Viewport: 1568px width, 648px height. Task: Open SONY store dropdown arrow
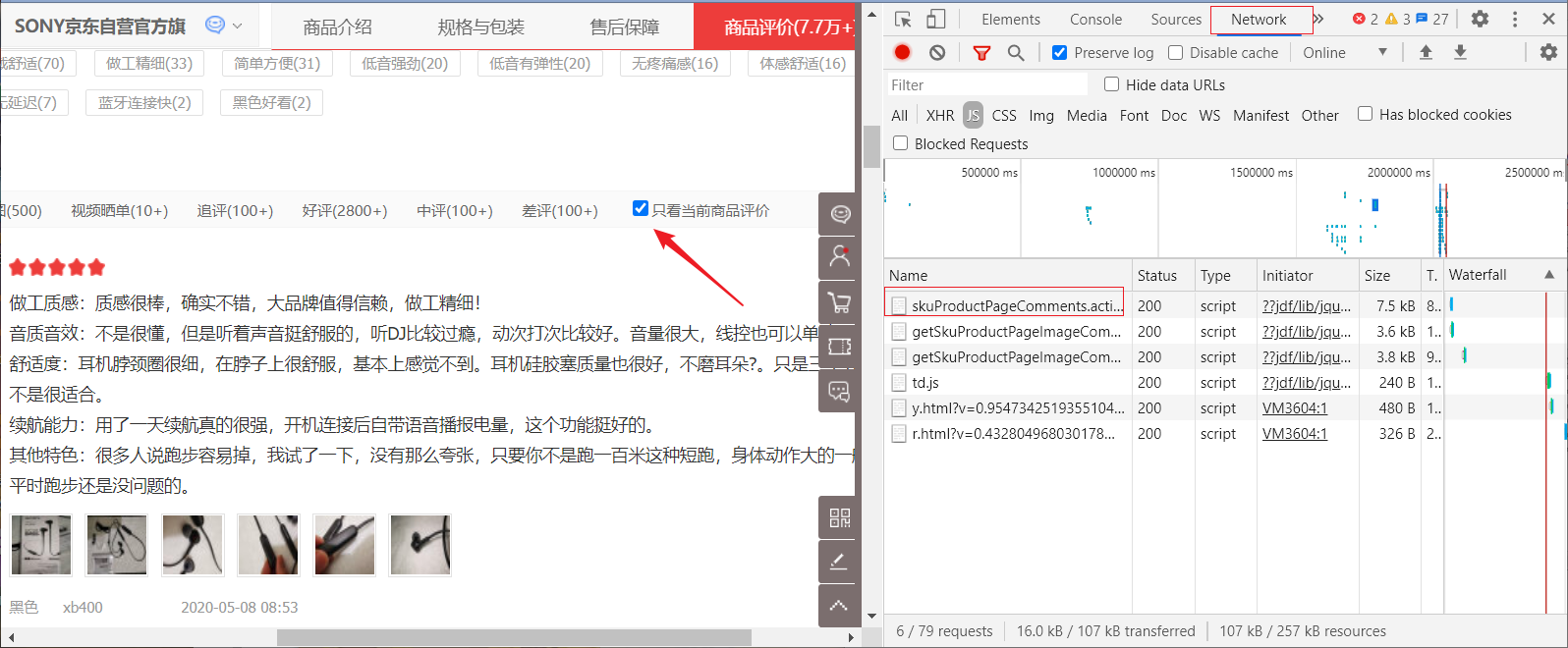pyautogui.click(x=237, y=27)
